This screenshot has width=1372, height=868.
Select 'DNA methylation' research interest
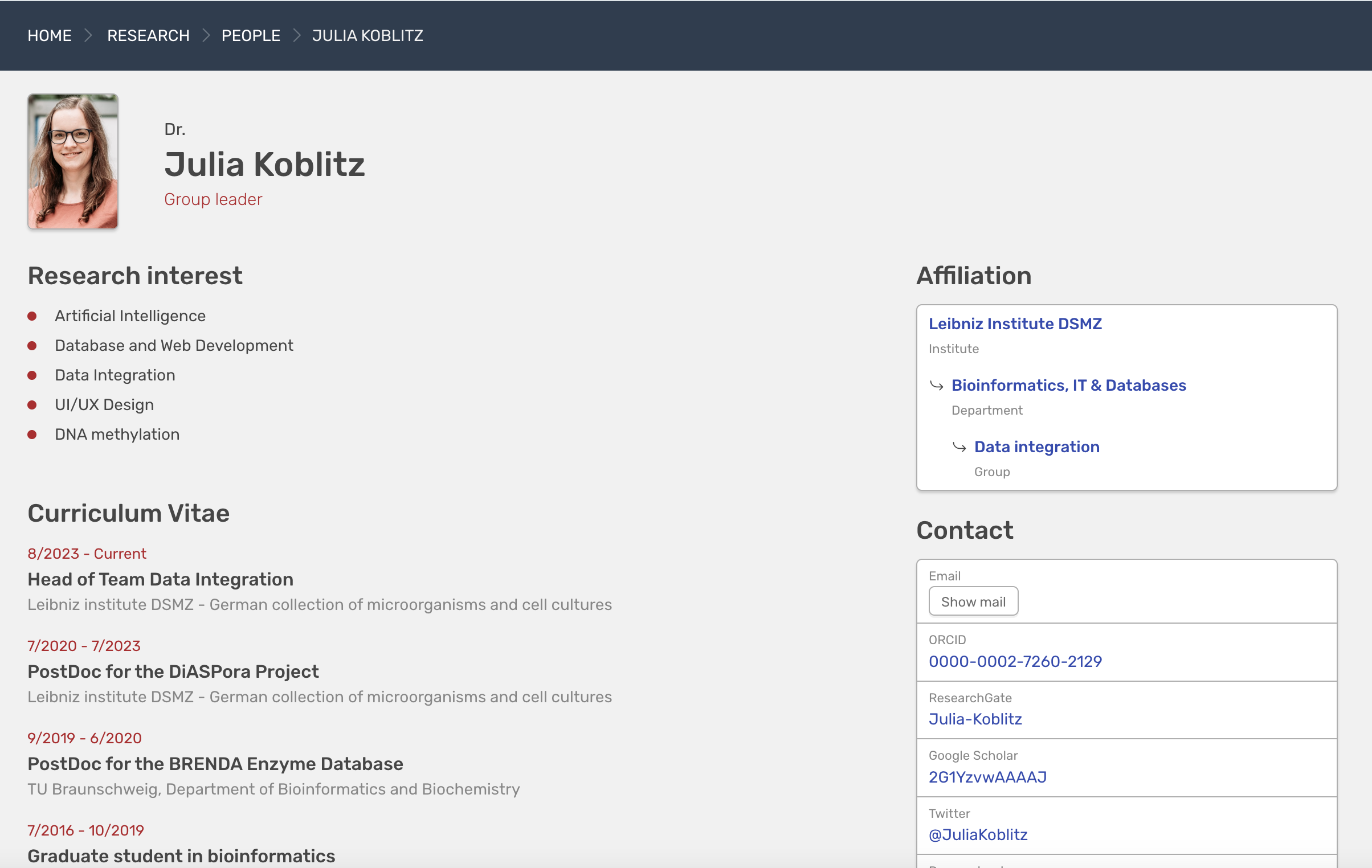pos(117,434)
